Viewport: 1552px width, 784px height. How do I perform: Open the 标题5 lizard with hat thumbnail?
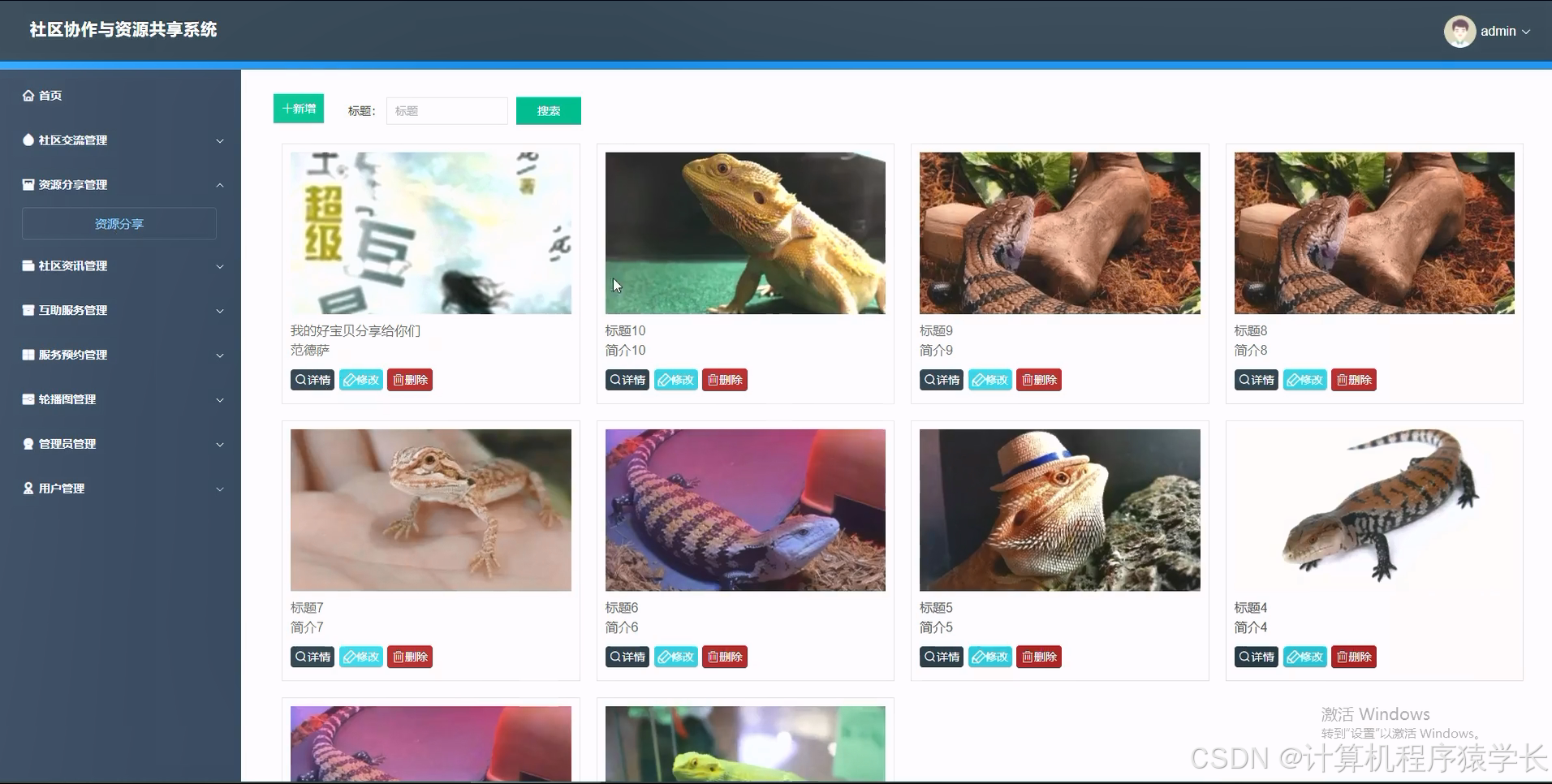point(1060,510)
